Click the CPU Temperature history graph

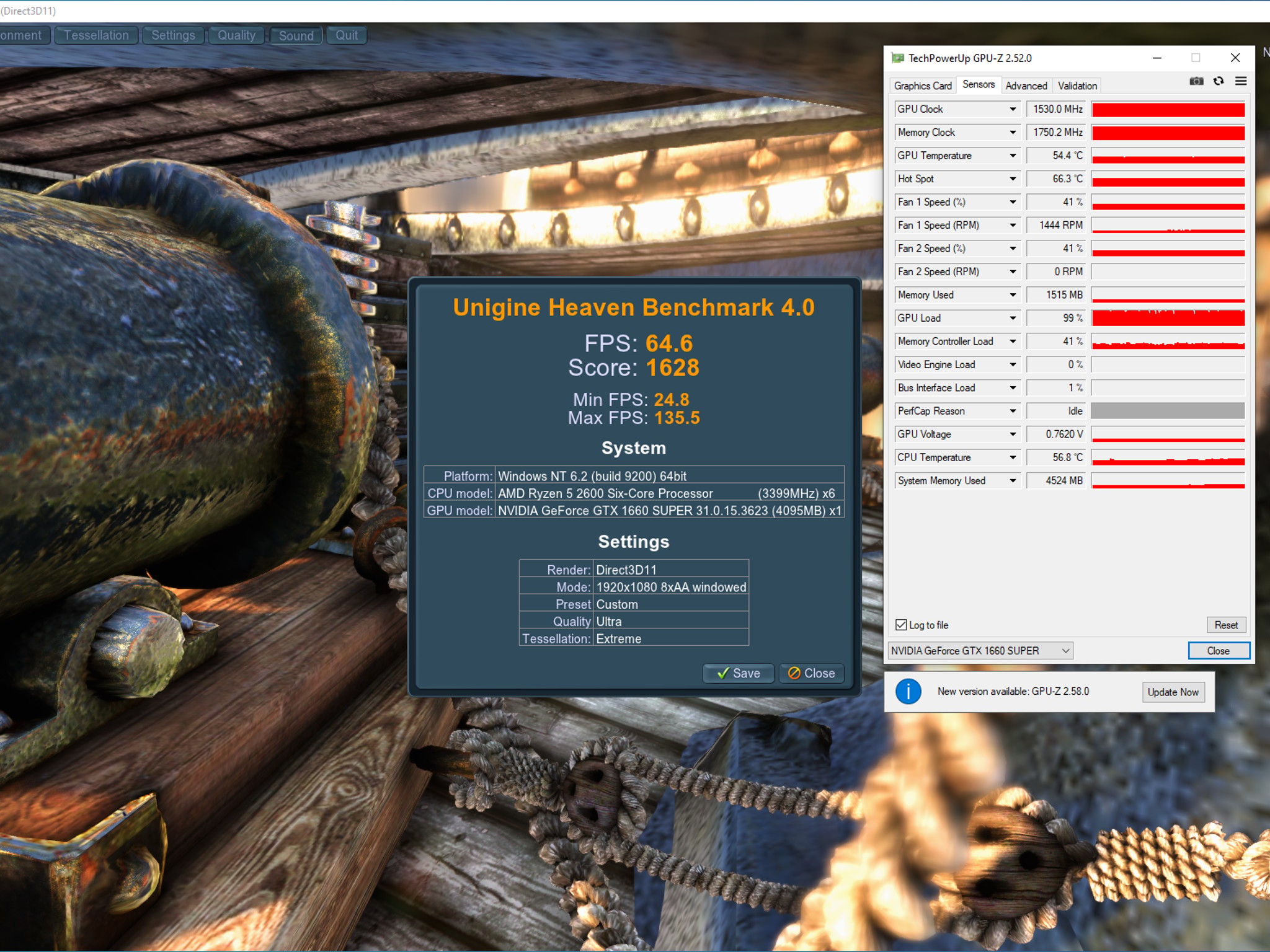tap(1168, 458)
